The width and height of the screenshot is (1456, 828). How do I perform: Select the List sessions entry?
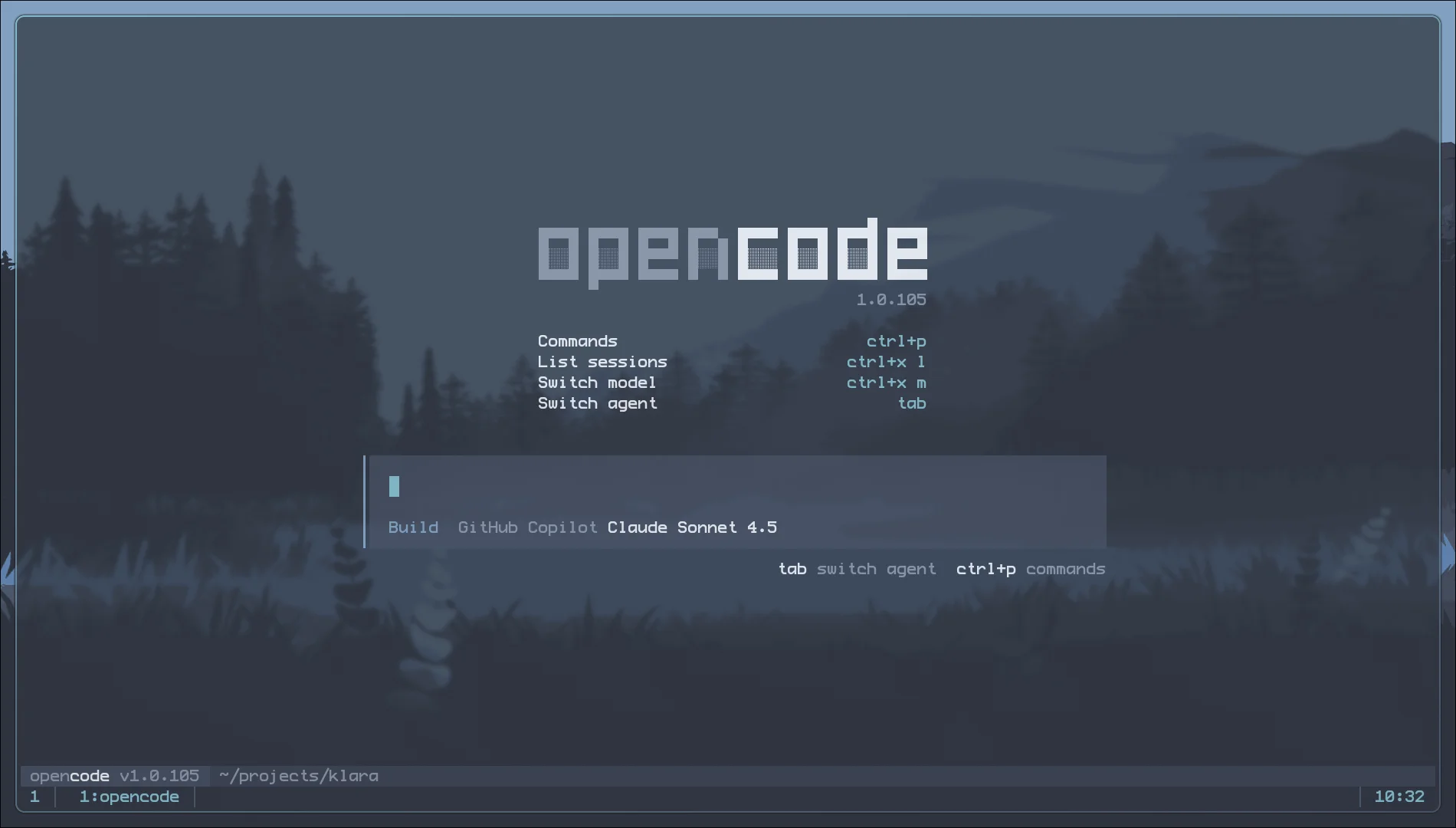click(x=602, y=361)
